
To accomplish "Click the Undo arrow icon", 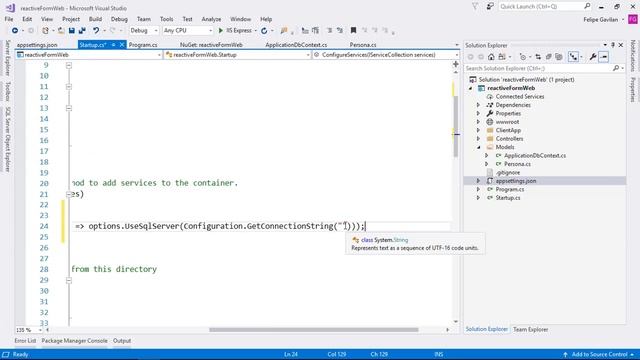I will point(96,31).
